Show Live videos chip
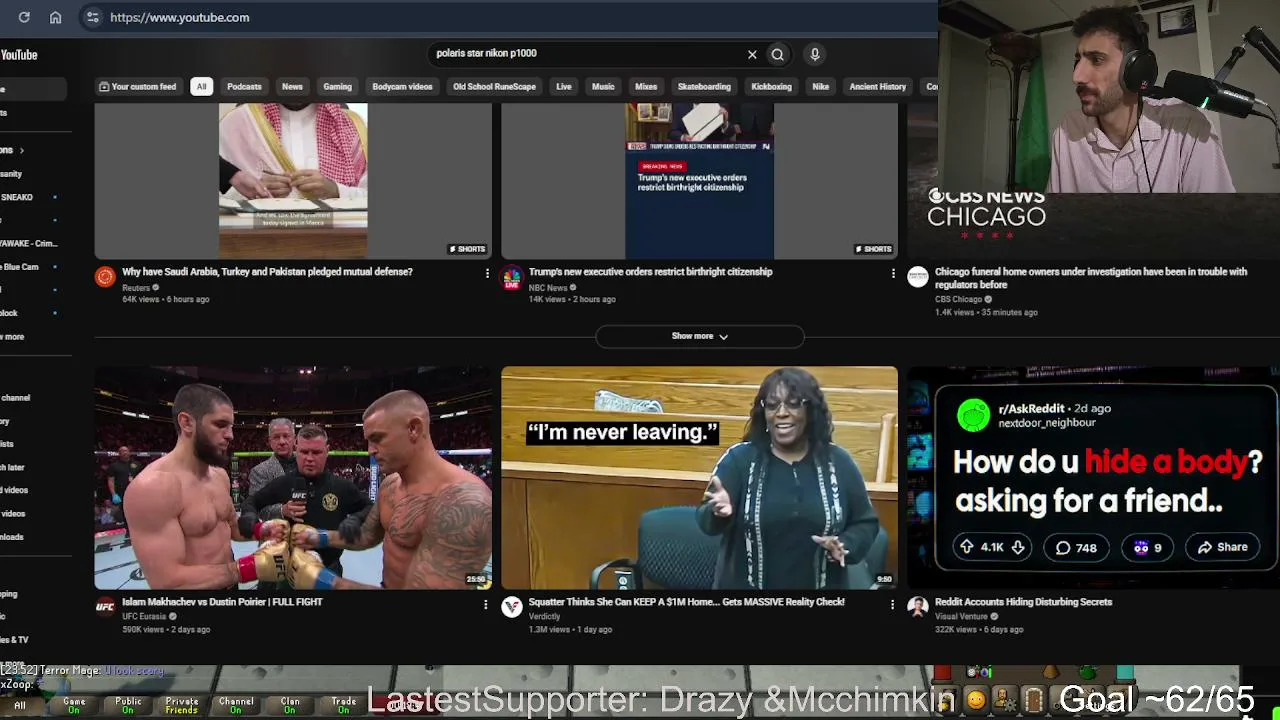Image resolution: width=1280 pixels, height=720 pixels. pyautogui.click(x=564, y=87)
